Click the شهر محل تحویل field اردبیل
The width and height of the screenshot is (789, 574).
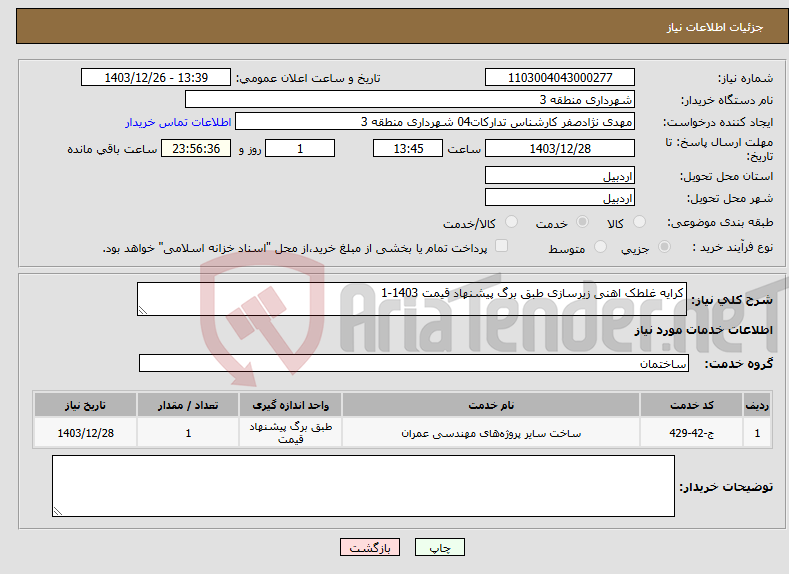point(560,197)
